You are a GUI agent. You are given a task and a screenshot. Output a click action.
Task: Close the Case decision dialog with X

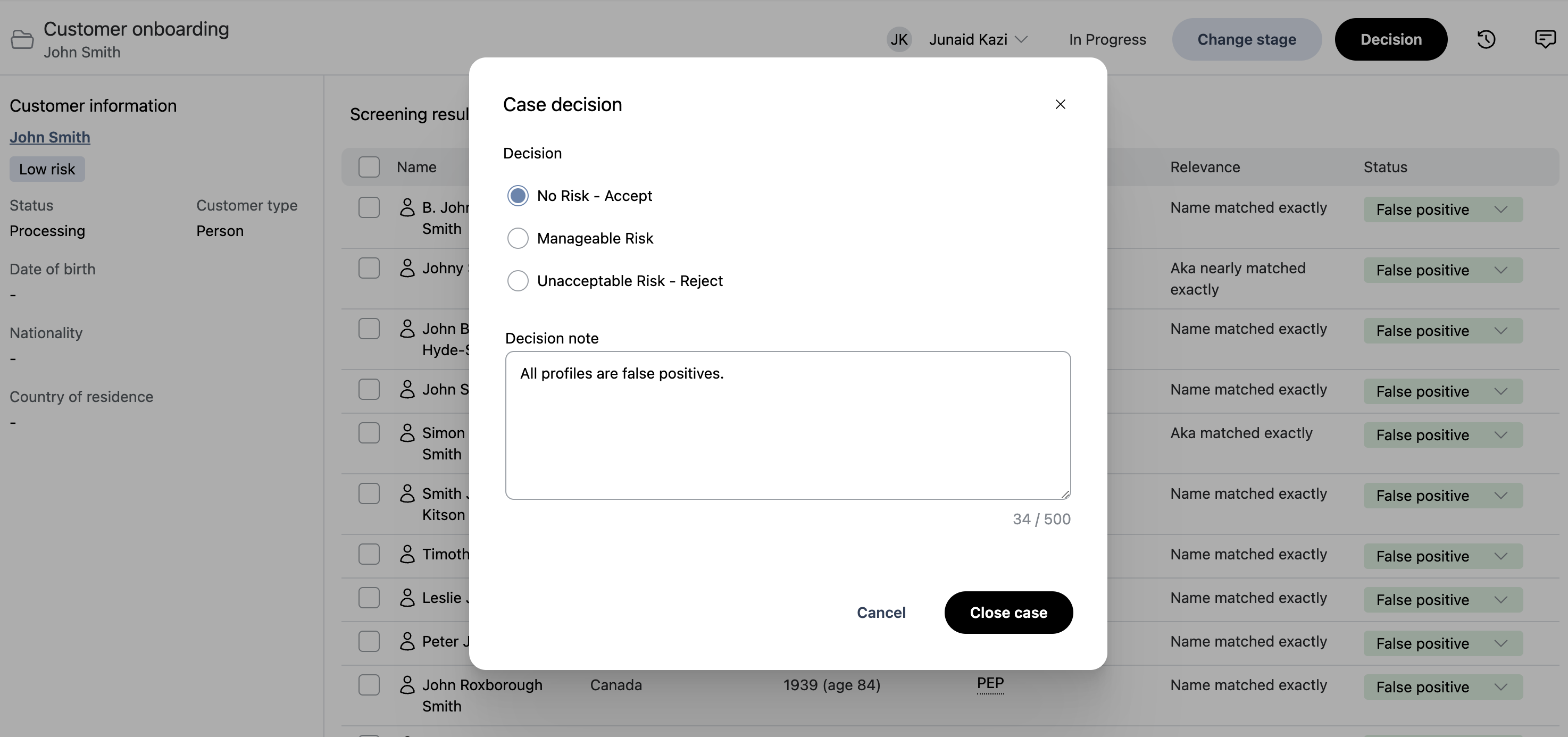pyautogui.click(x=1060, y=105)
